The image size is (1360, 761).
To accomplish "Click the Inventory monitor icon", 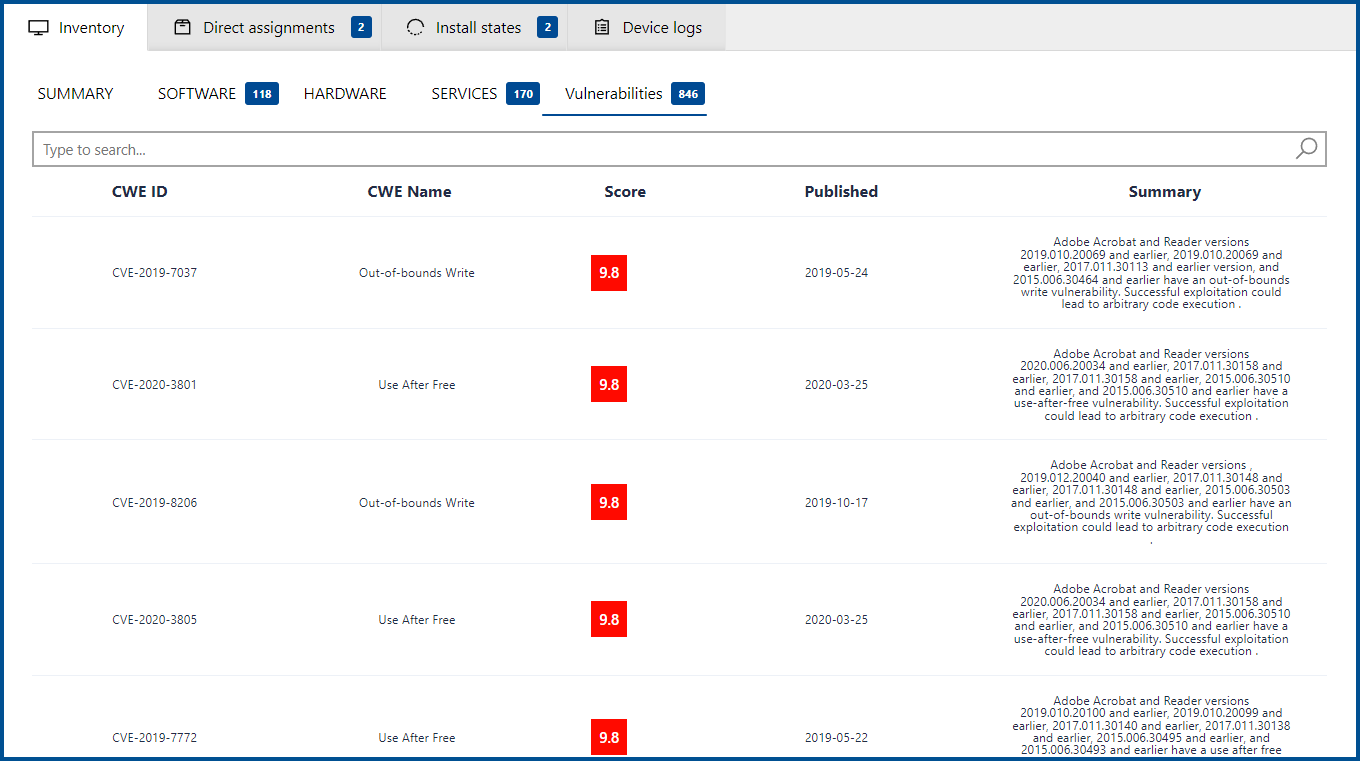I will pos(38,28).
